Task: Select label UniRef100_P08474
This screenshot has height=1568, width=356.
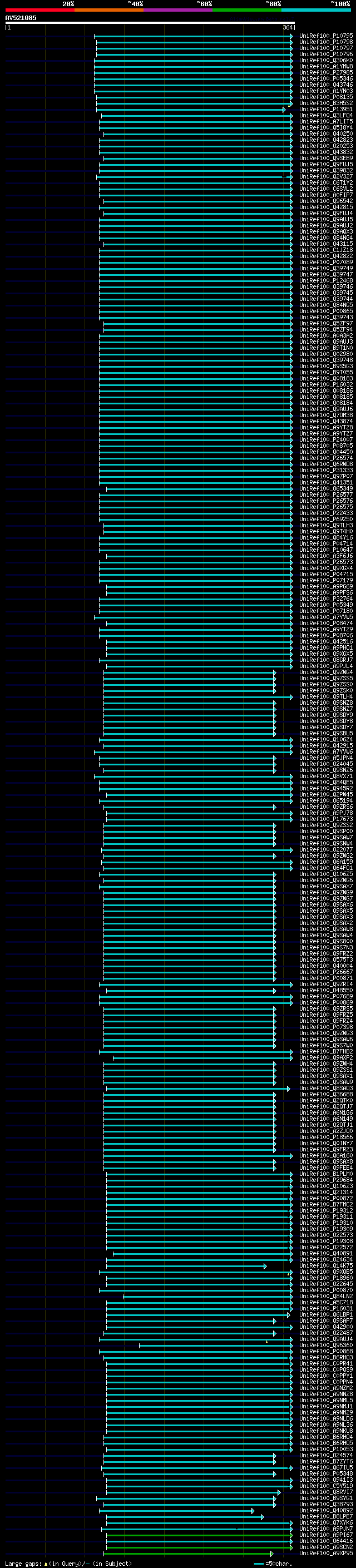Action: click(x=325, y=624)
